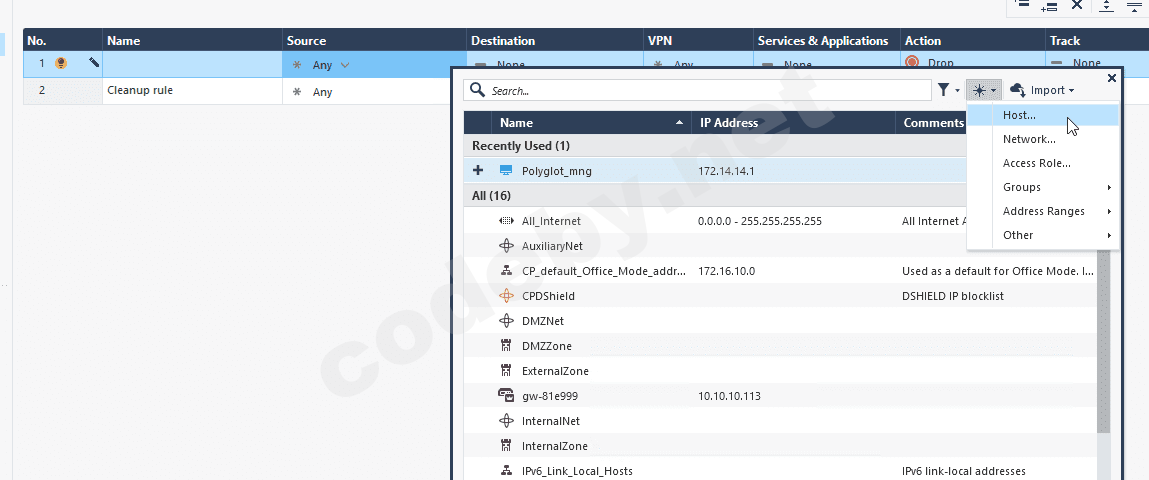Viewport: 1149px width, 480px height.
Task: Select the ExternalZone object name
Action: click(x=555, y=371)
